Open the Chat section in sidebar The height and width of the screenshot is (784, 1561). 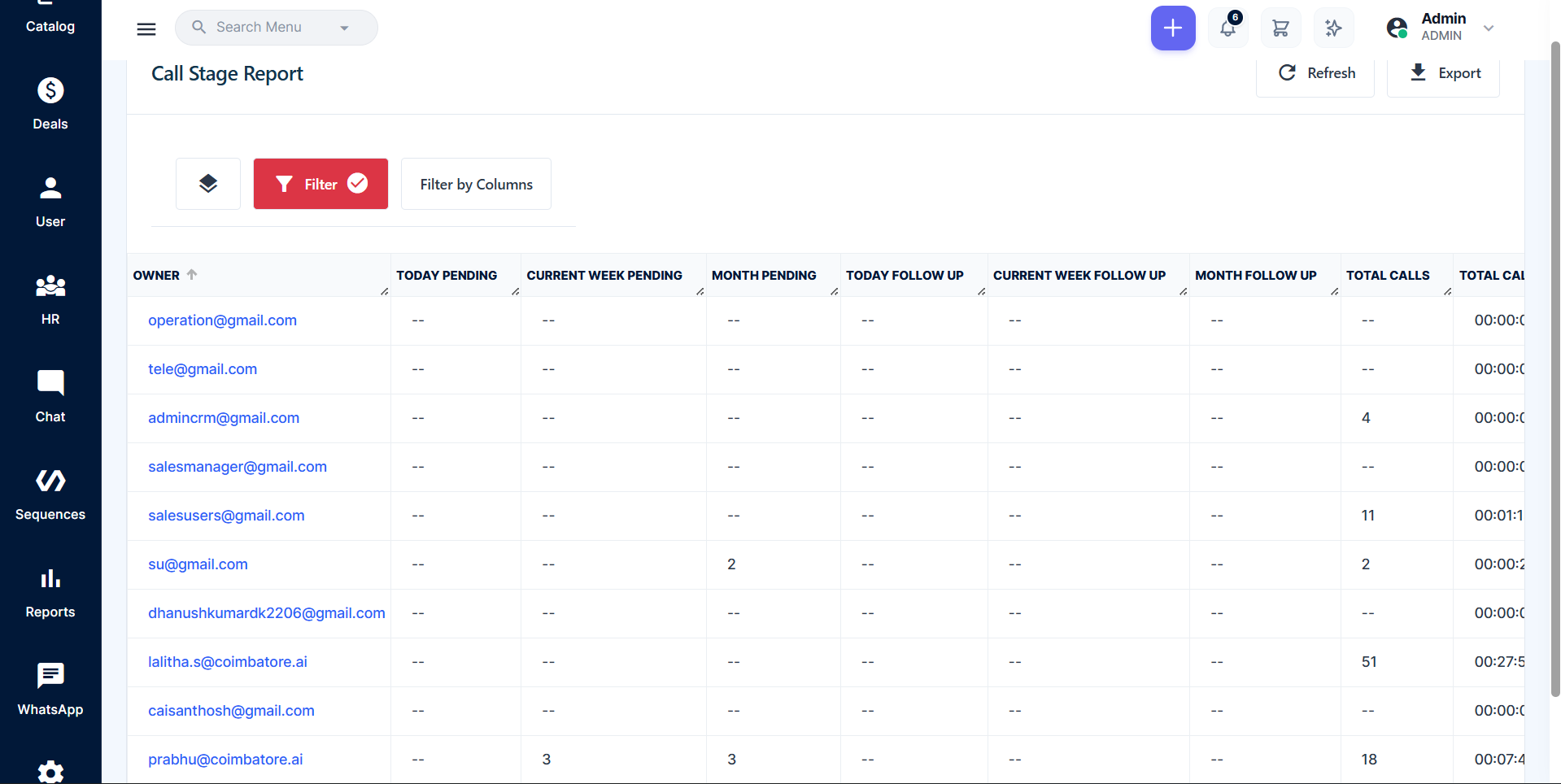pyautogui.click(x=50, y=397)
